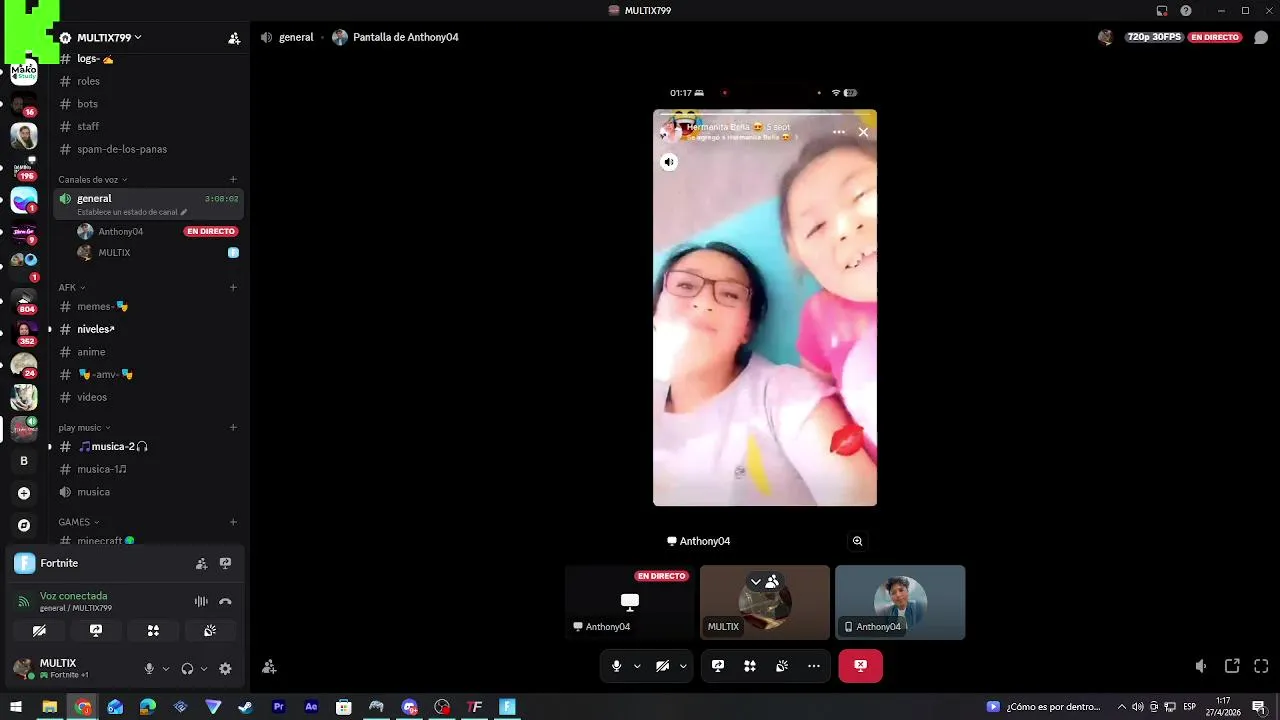The width and height of the screenshot is (1280, 720).
Task: Open input device options arrow in the user panel
Action: tap(166, 669)
